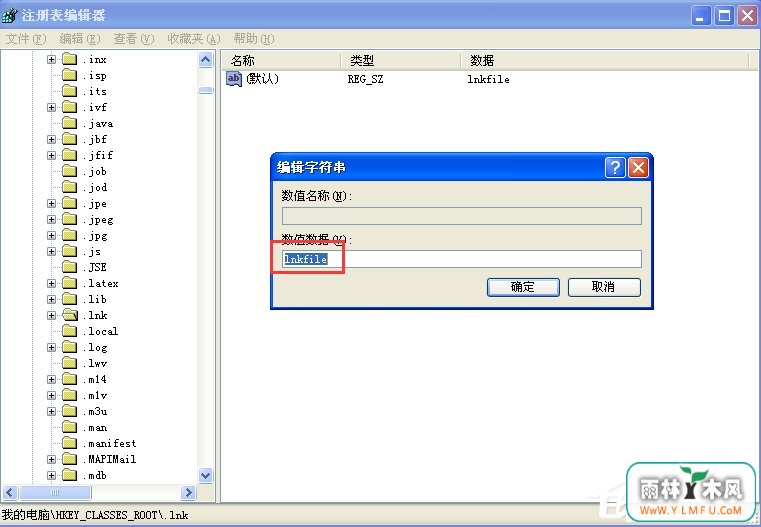Click the help question mark in dialog
The width and height of the screenshot is (761, 527).
[615, 168]
